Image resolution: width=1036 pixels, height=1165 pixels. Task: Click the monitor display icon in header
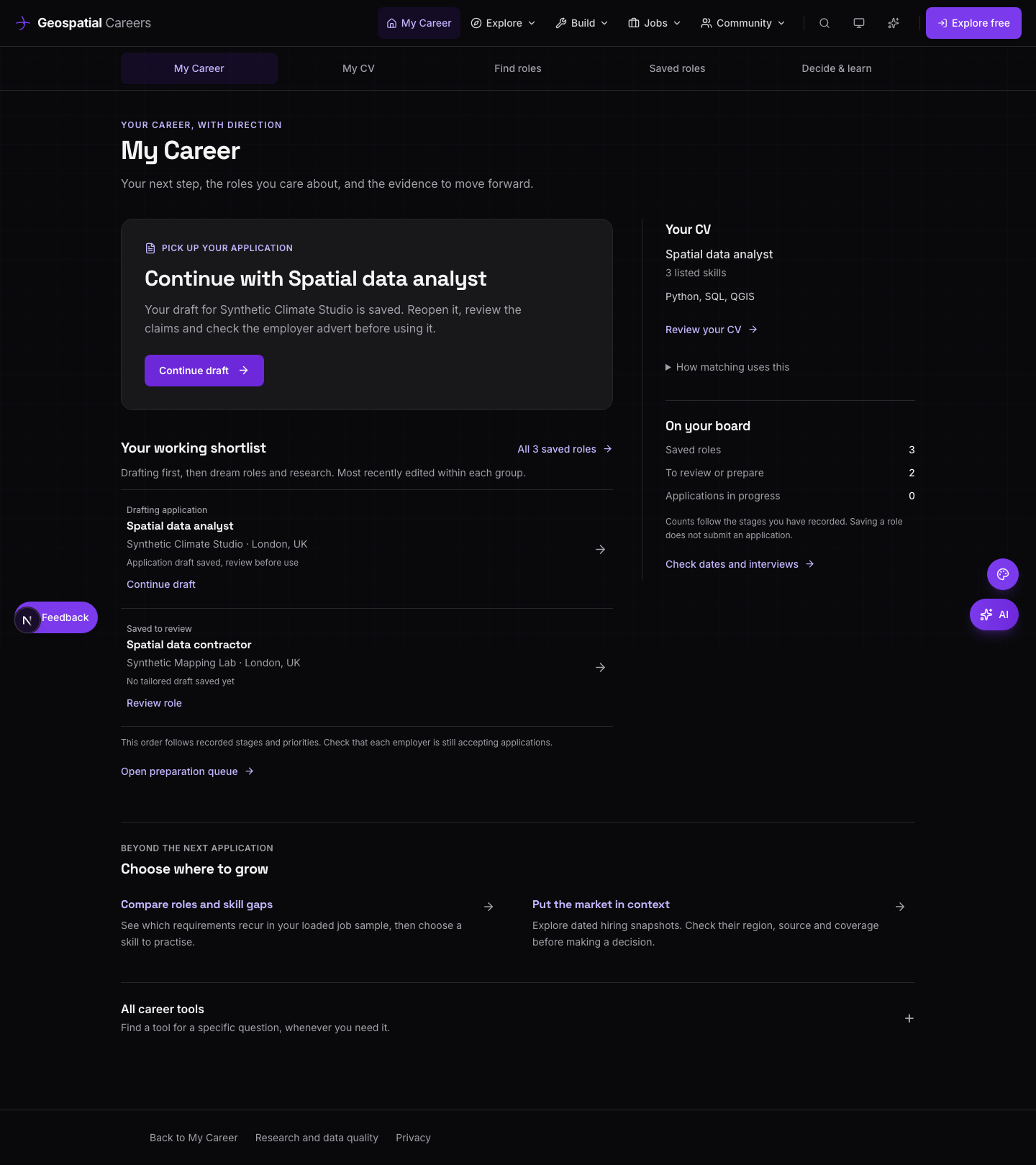click(859, 23)
